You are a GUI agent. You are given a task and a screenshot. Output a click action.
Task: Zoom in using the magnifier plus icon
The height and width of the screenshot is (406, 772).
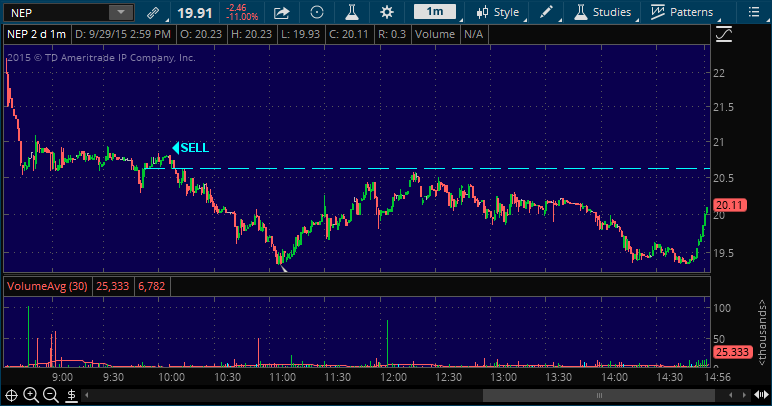pyautogui.click(x=31, y=395)
